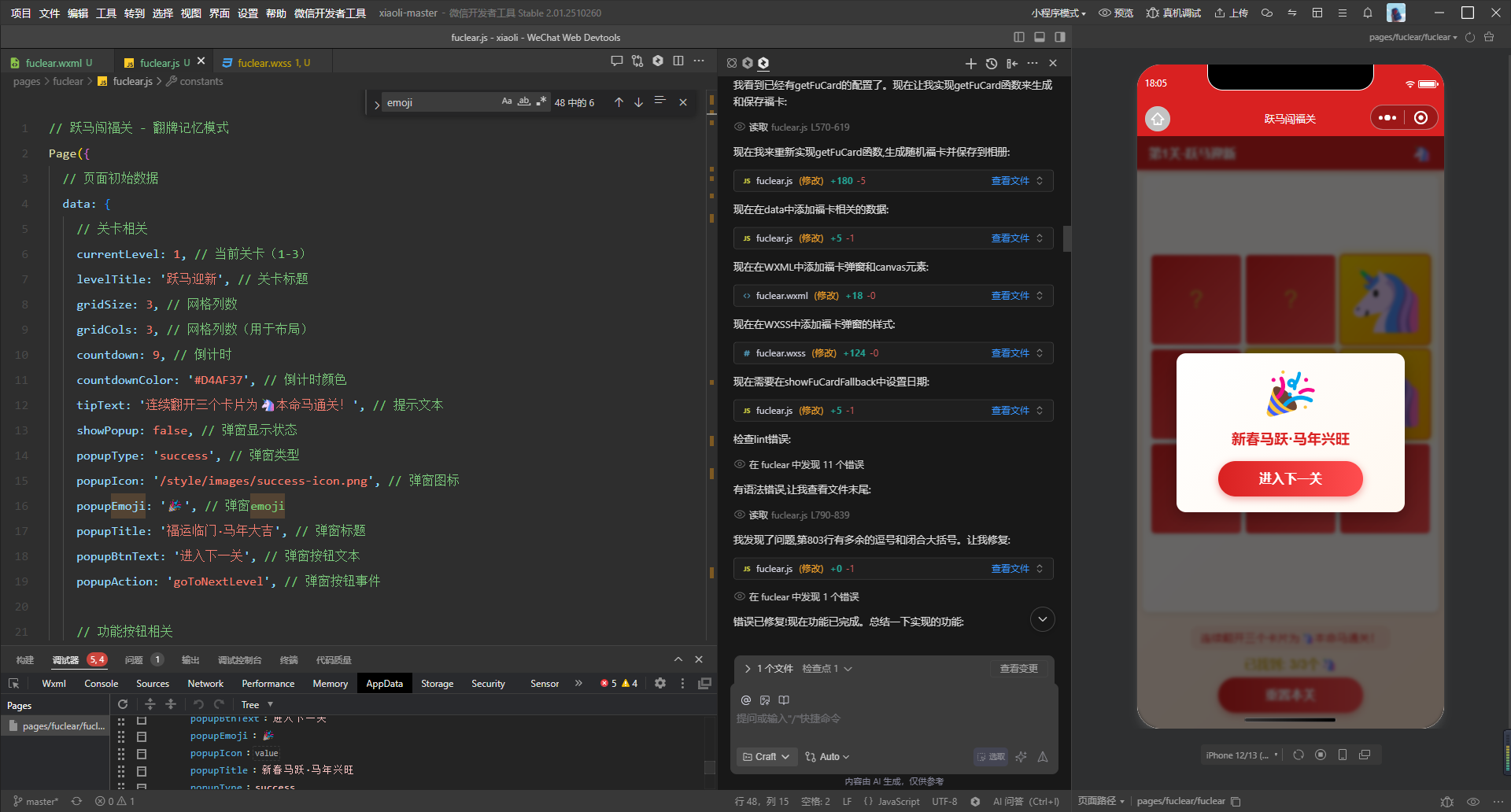The height and width of the screenshot is (812, 1511).
Task: Expand the find widget replace toggle arrow
Action: tap(376, 103)
